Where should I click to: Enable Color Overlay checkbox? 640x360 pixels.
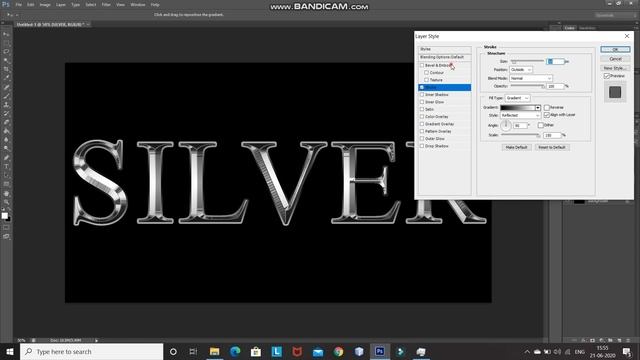(x=422, y=117)
